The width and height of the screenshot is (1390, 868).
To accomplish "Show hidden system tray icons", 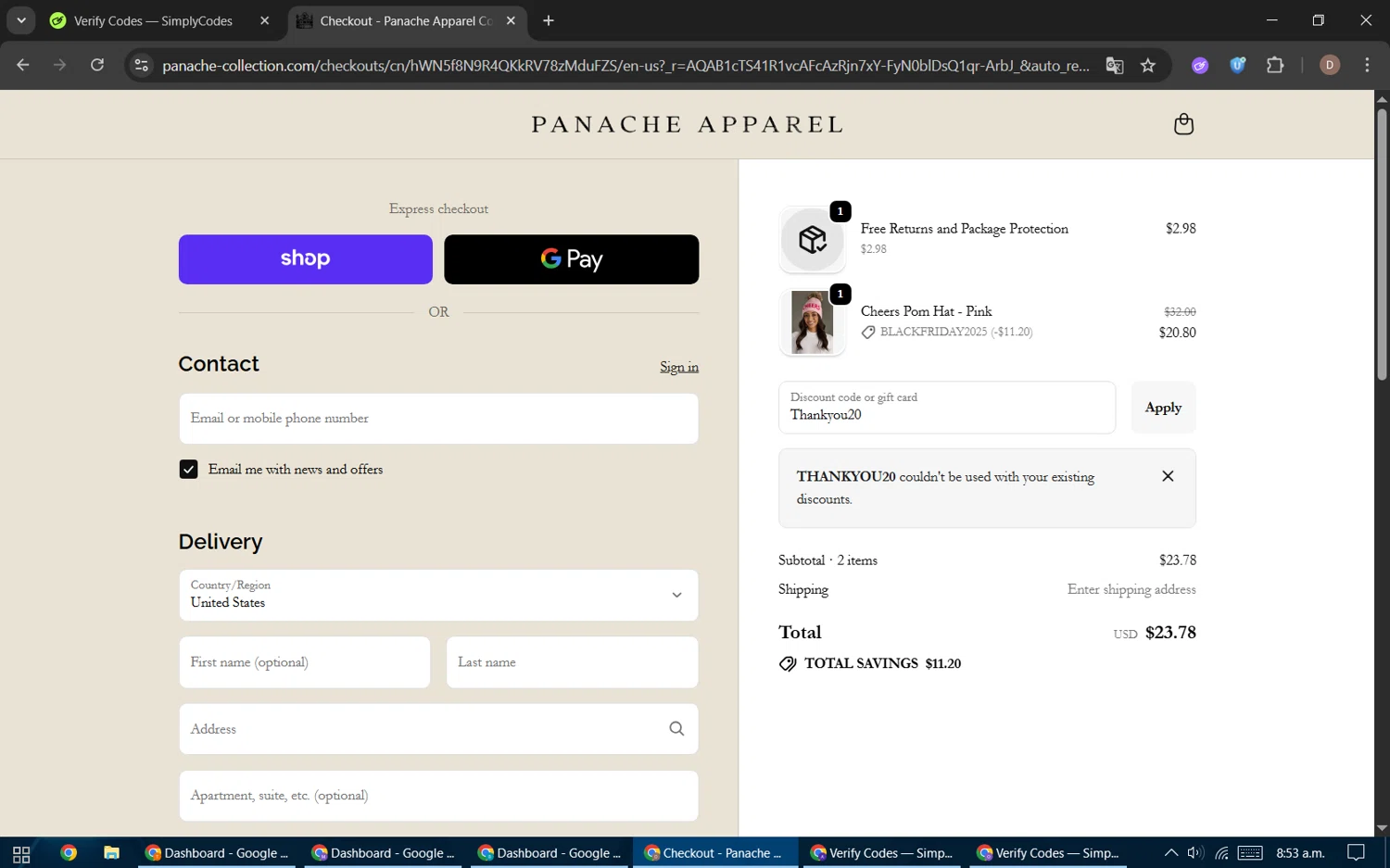I will (1171, 853).
